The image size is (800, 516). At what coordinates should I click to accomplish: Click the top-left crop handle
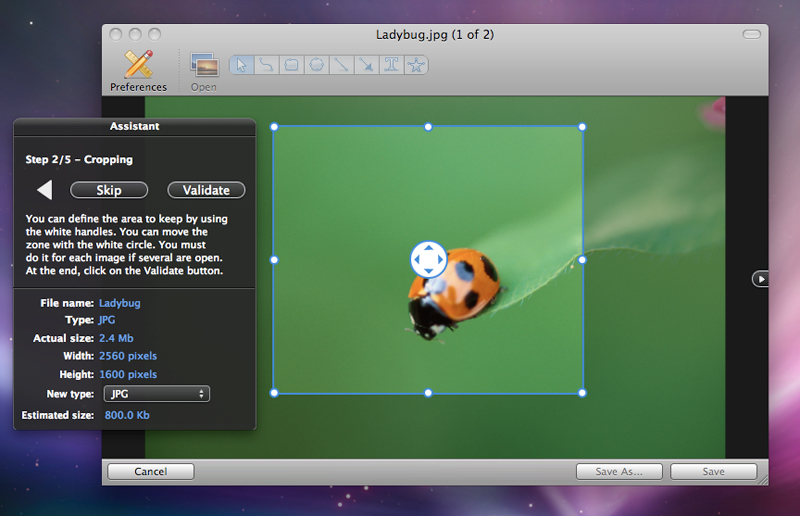click(274, 127)
